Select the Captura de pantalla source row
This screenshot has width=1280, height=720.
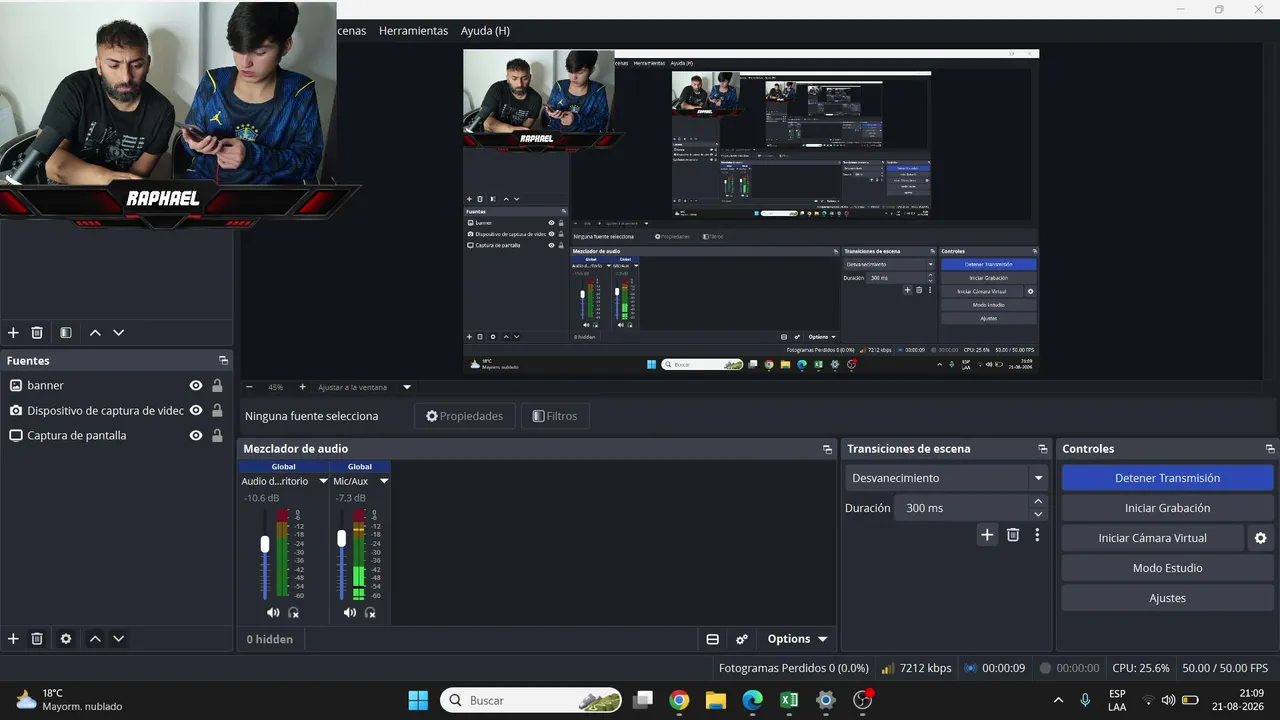click(x=116, y=435)
